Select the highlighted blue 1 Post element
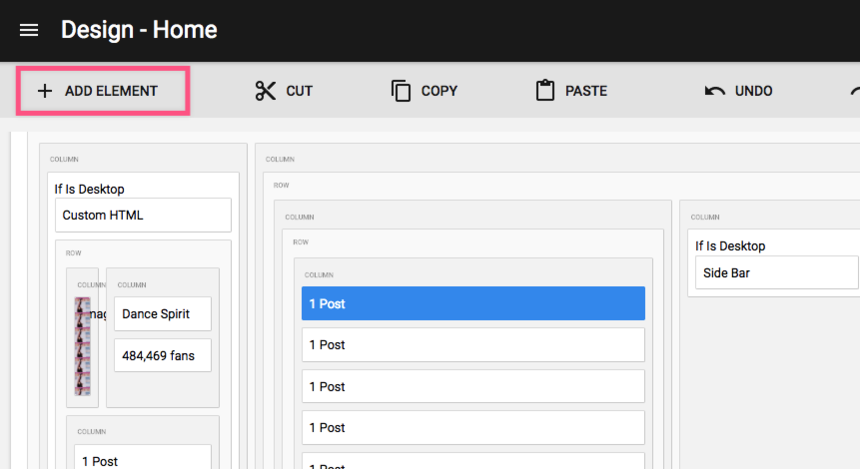This screenshot has width=860, height=469. [473, 303]
